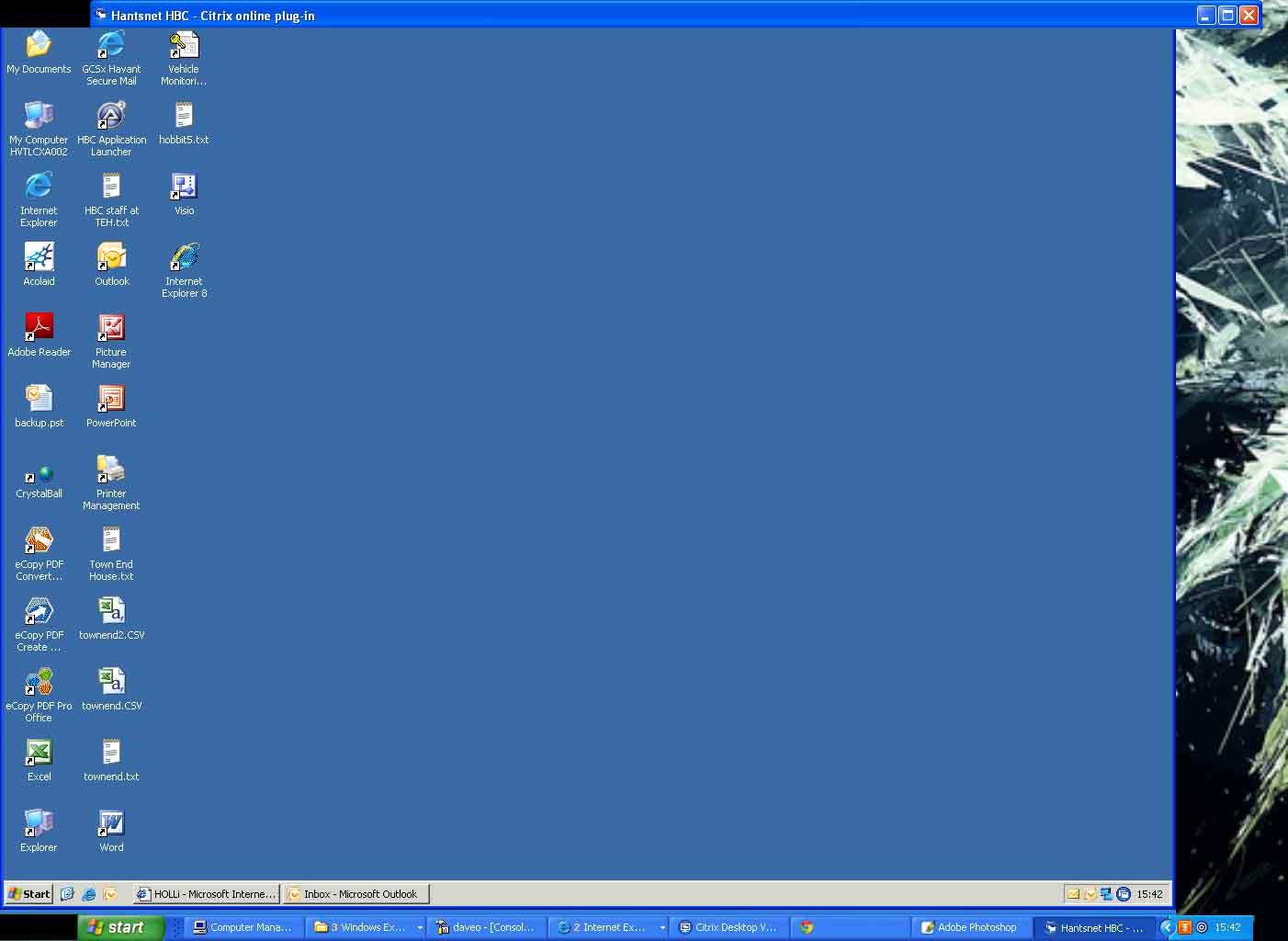This screenshot has height=941, width=1288.
Task: Open the Printer Management desktop icon
Action: pos(111,470)
